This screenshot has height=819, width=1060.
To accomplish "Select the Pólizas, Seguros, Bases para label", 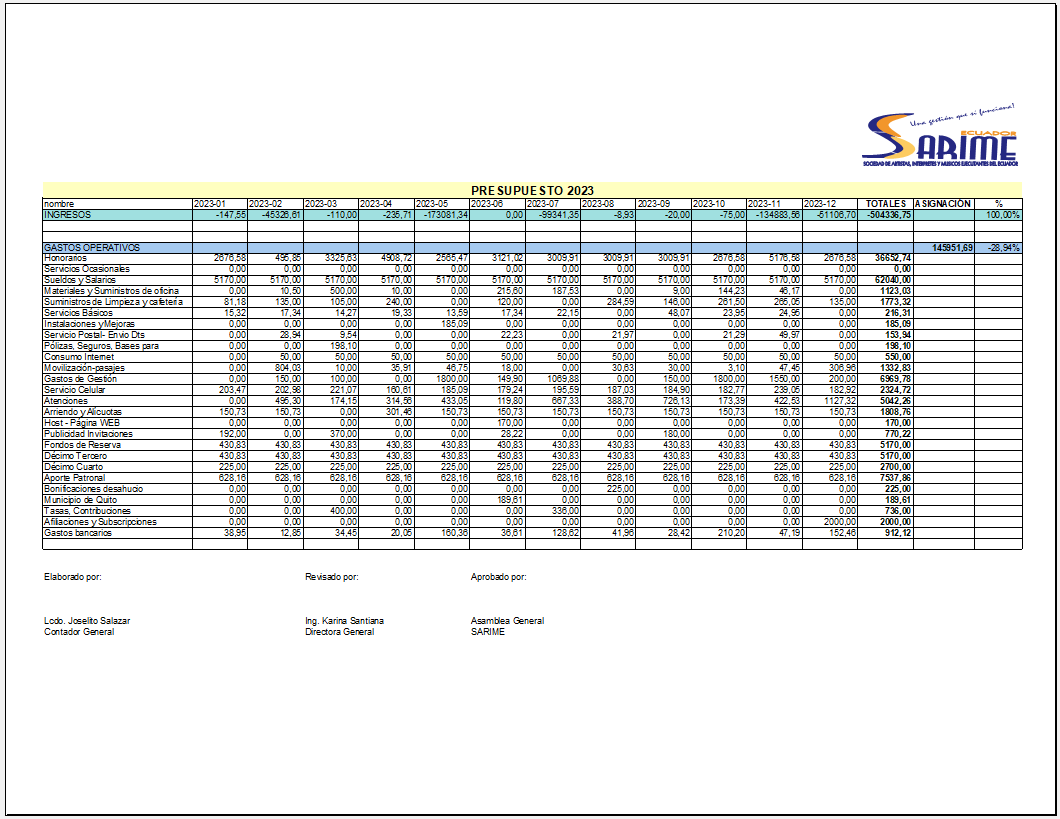I will pyautogui.click(x=101, y=346).
